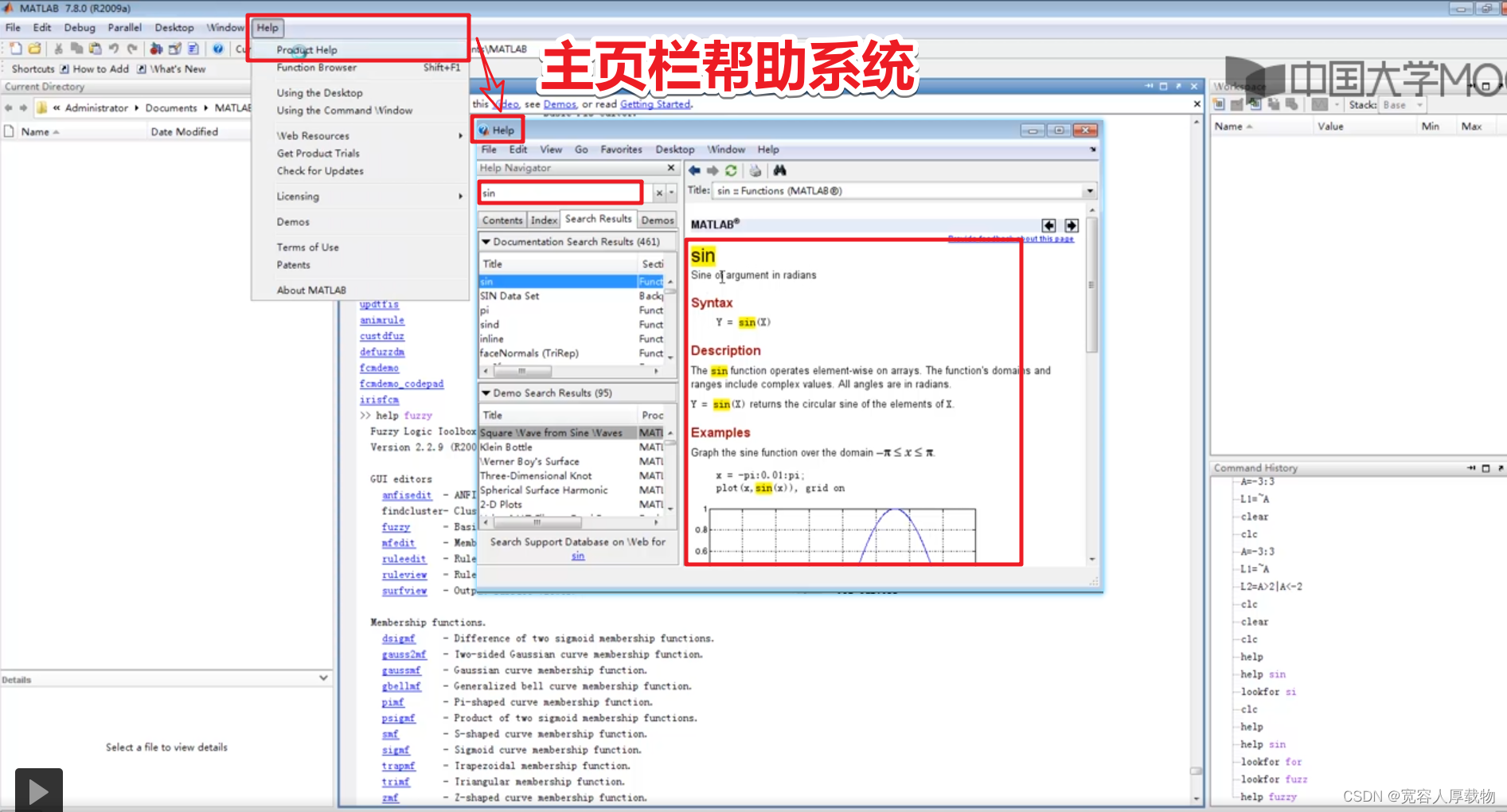The width and height of the screenshot is (1507, 812).
Task: Select the 'SIN Data Set' search result
Action: pos(557,296)
